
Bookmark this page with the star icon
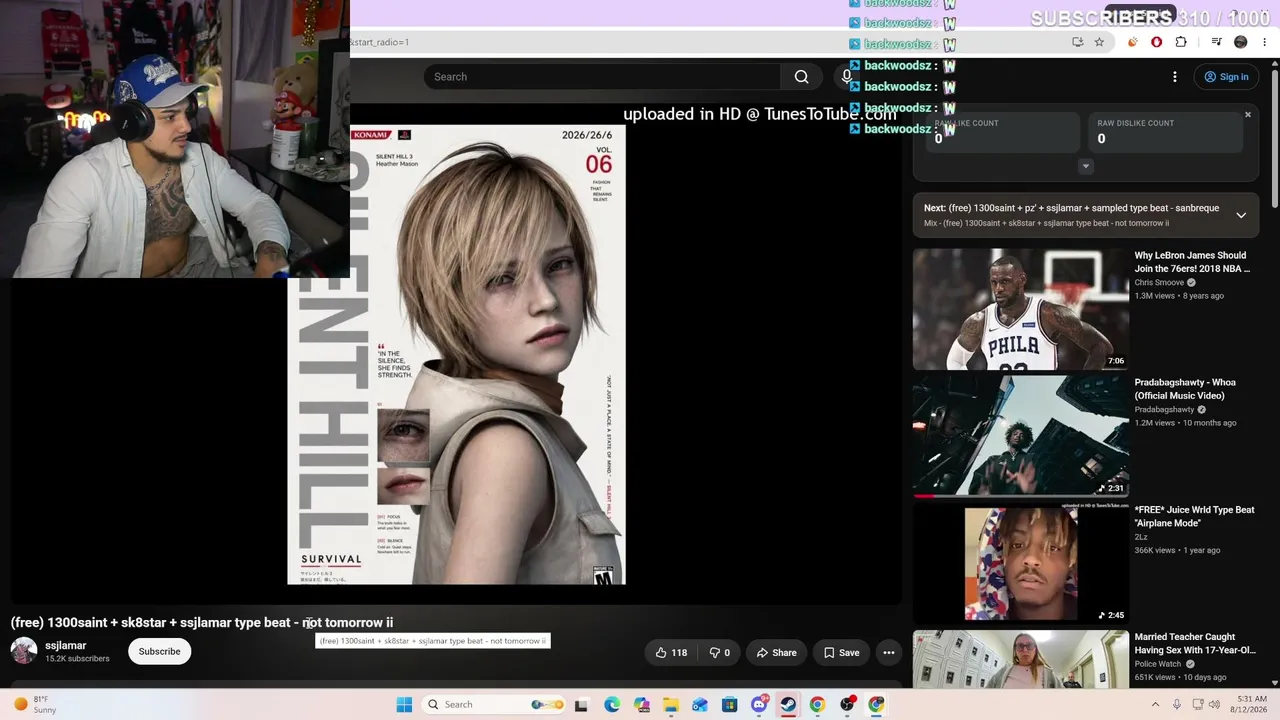[1099, 42]
